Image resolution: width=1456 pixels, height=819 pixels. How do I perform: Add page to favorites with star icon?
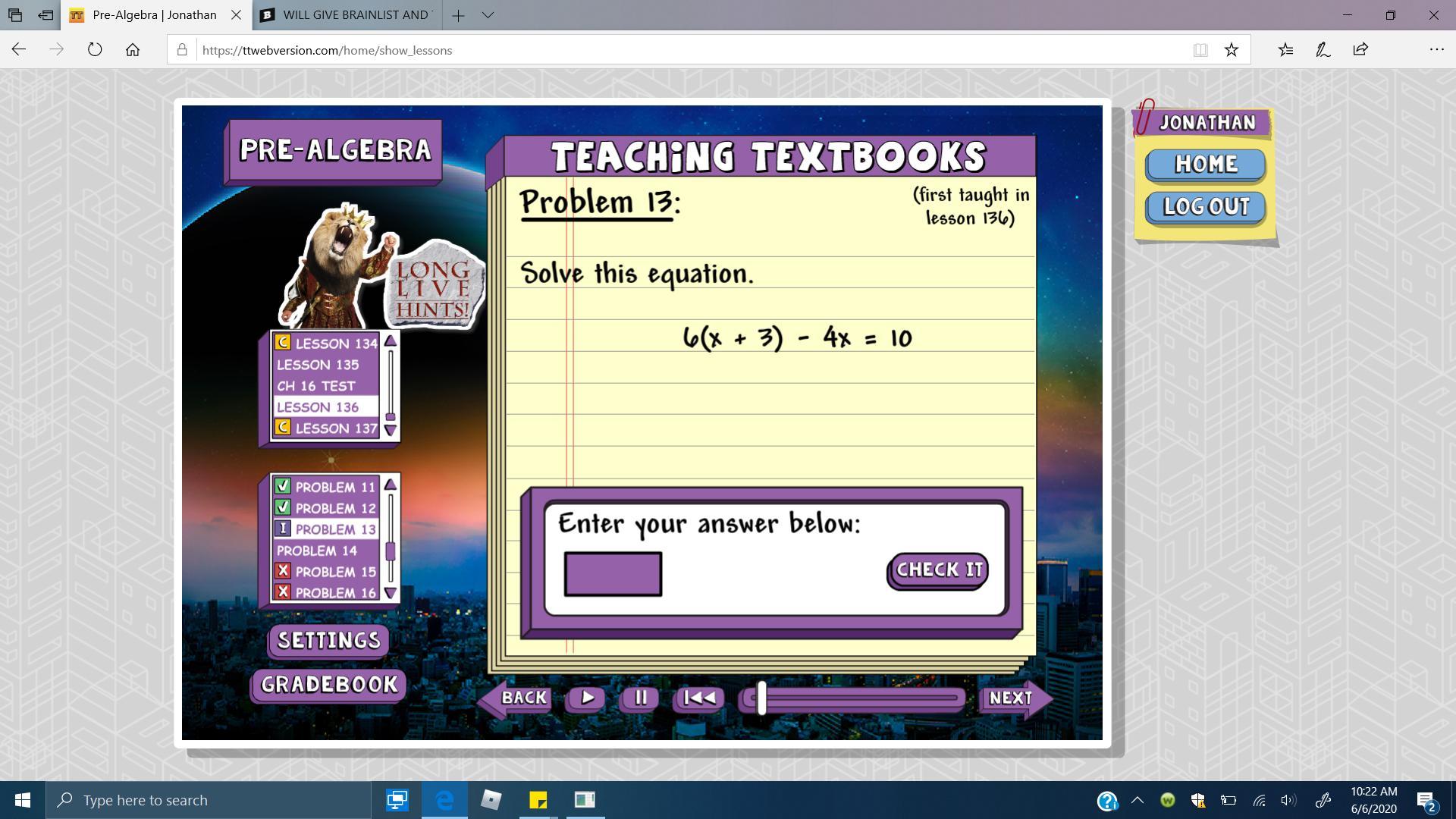click(1231, 50)
